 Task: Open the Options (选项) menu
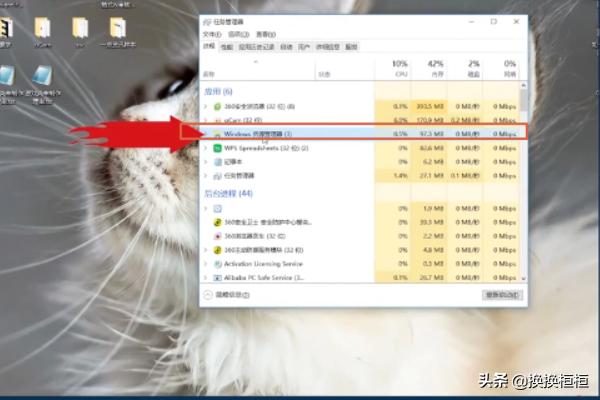(x=238, y=34)
